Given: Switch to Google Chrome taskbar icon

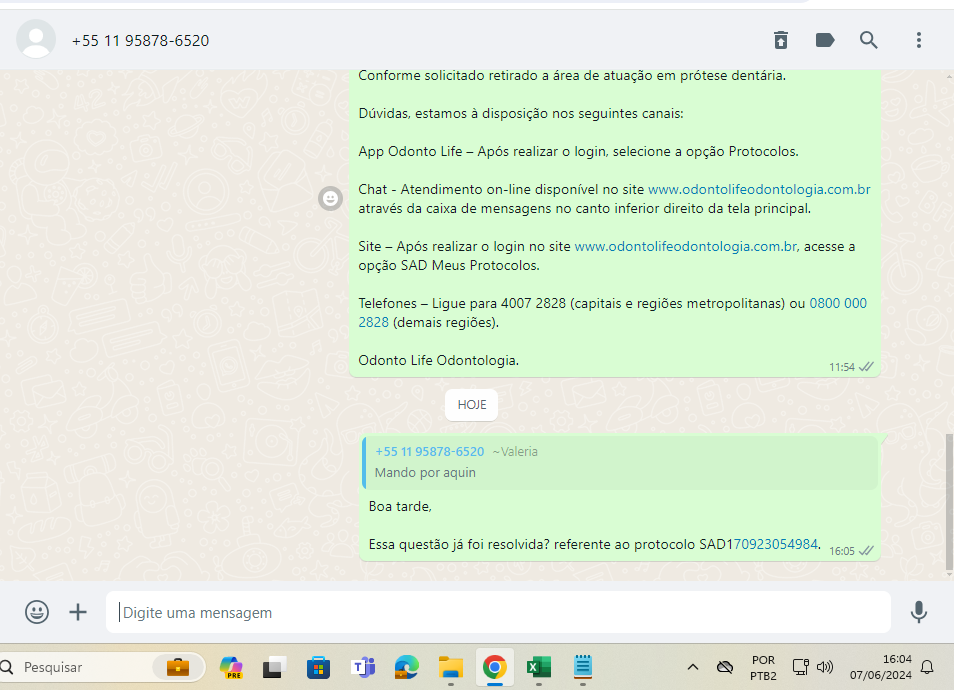Looking at the screenshot, I should point(495,667).
